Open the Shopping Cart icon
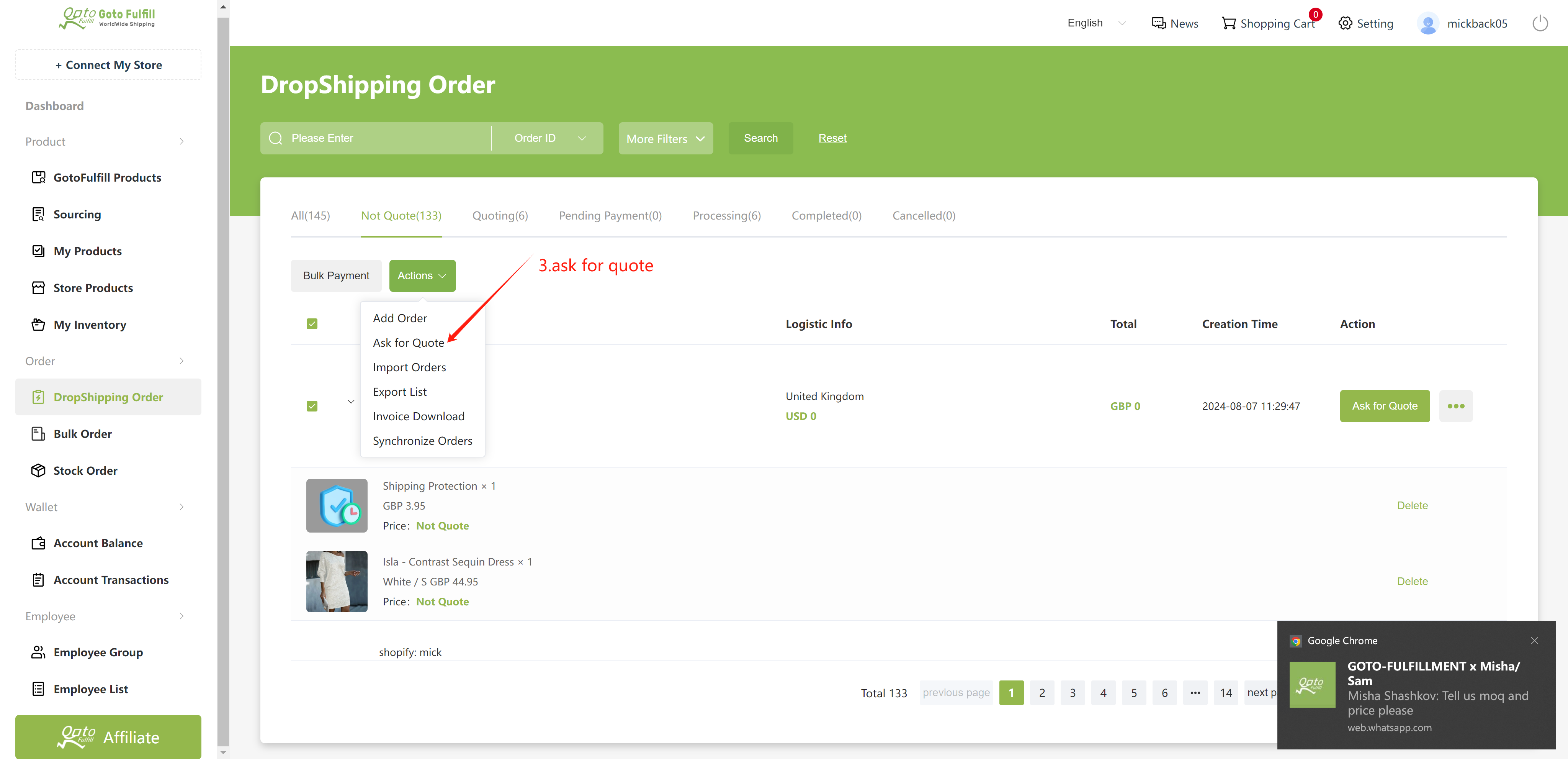The height and width of the screenshot is (759, 1568). point(1229,23)
